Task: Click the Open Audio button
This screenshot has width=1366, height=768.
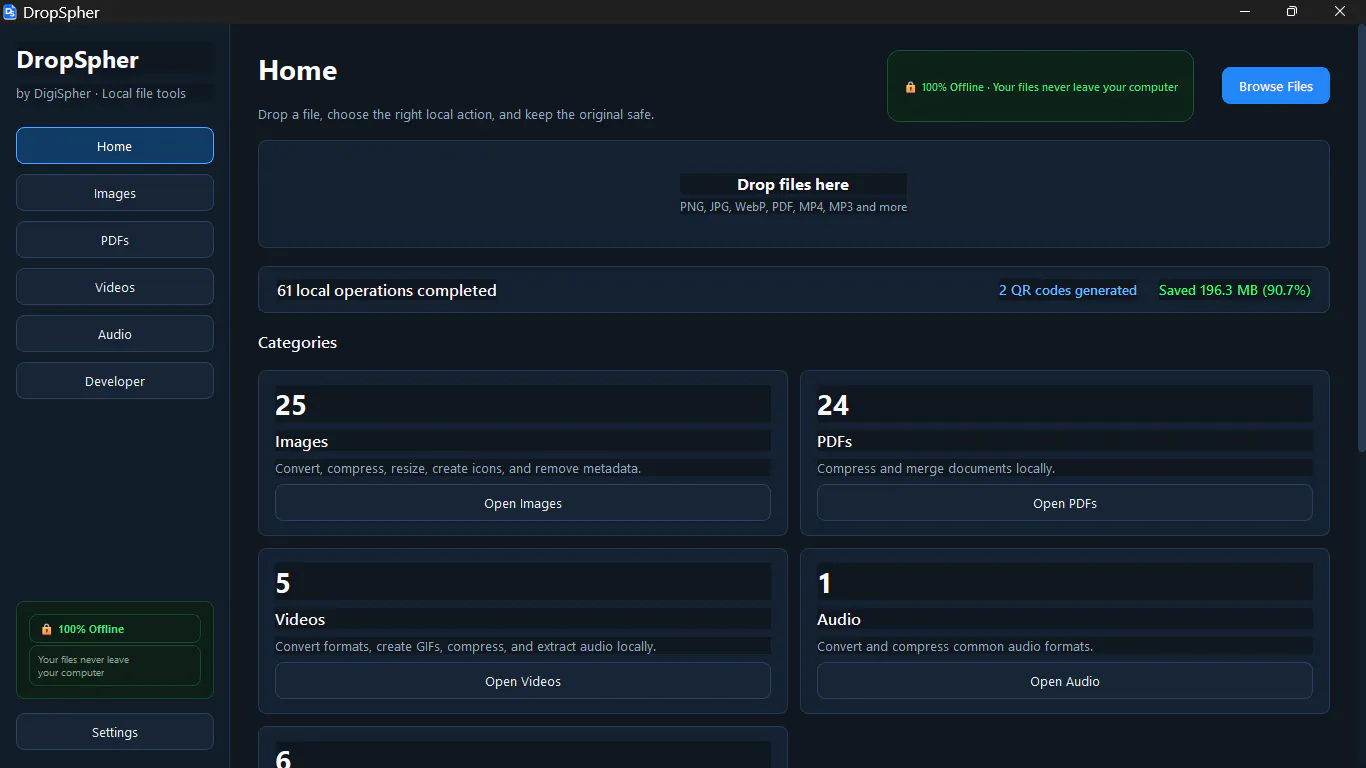Action: pos(1065,681)
